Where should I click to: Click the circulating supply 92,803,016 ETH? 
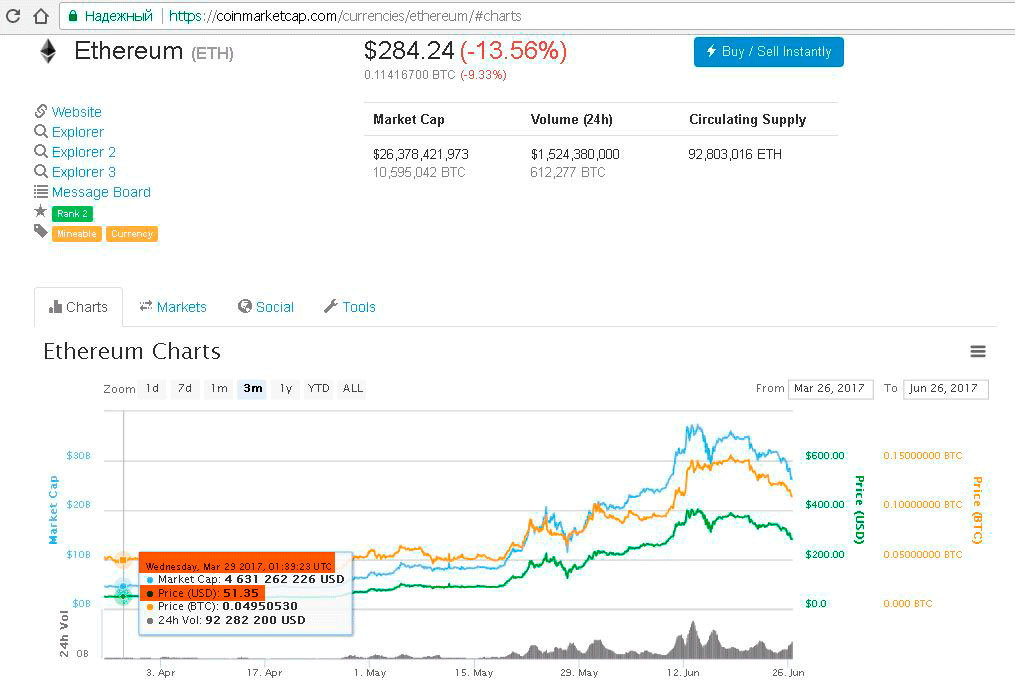point(735,154)
